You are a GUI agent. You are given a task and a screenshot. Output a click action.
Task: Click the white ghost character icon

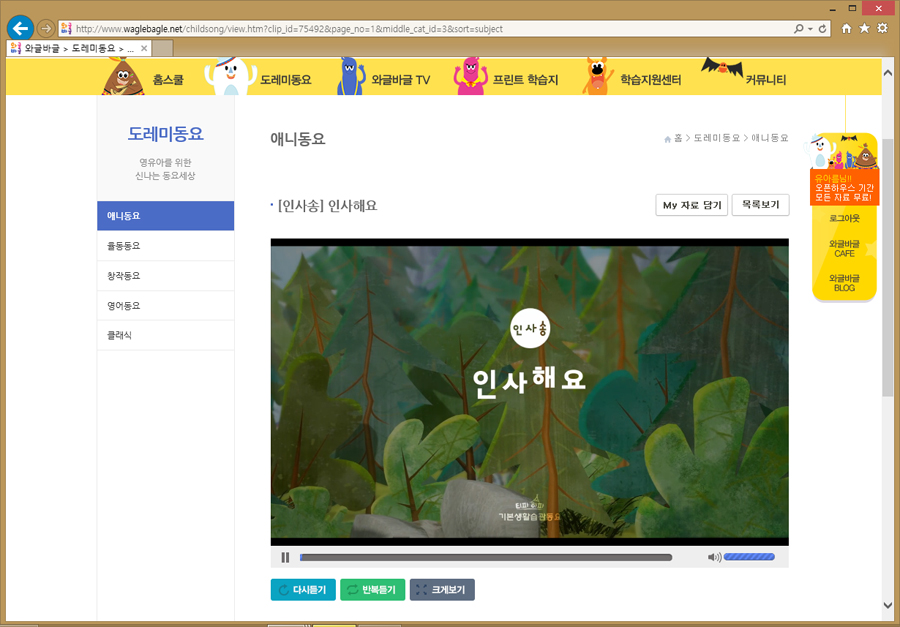(231, 76)
